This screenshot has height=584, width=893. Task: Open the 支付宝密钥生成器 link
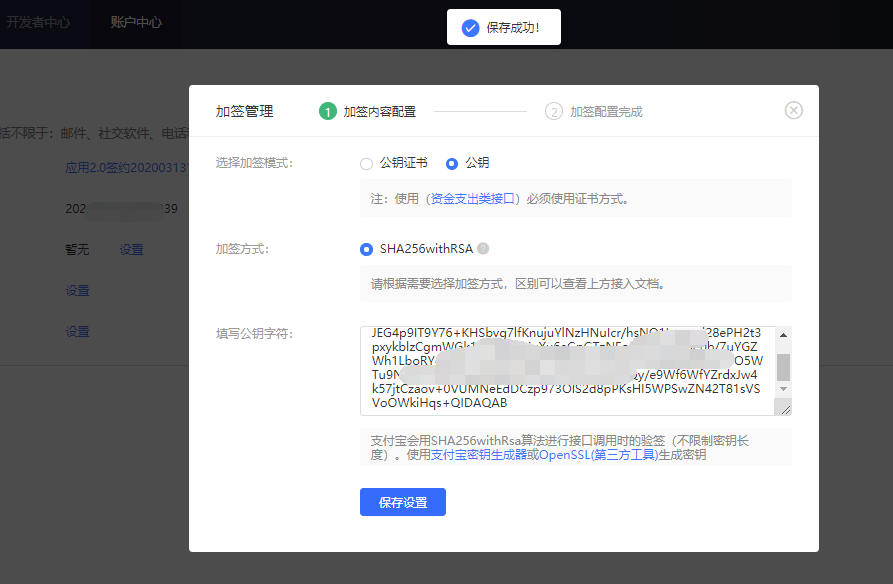[x=478, y=455]
